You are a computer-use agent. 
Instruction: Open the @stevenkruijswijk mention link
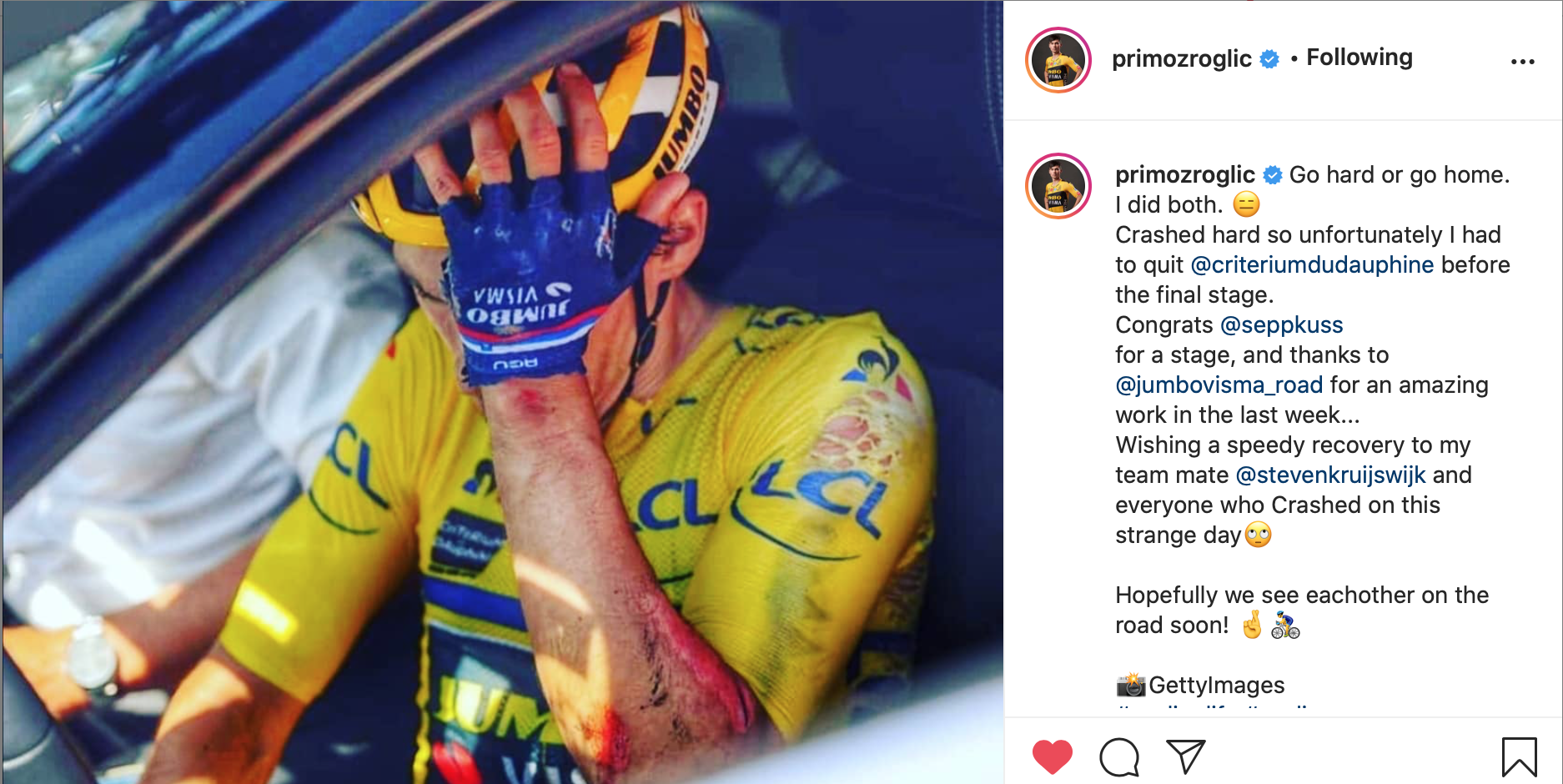coord(1330,475)
